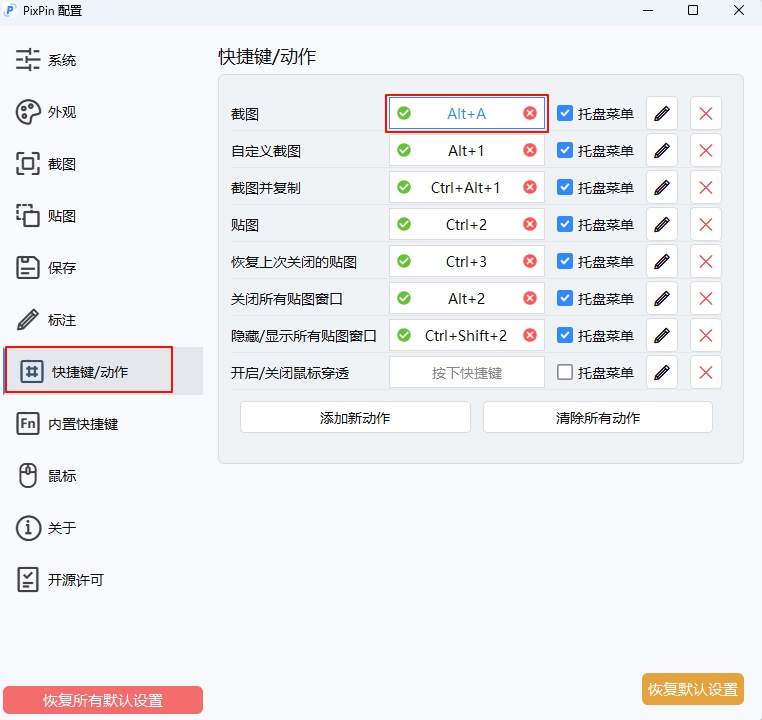Click the pencil edit icon for 截图并复制 row
762x720 pixels.
click(x=661, y=187)
